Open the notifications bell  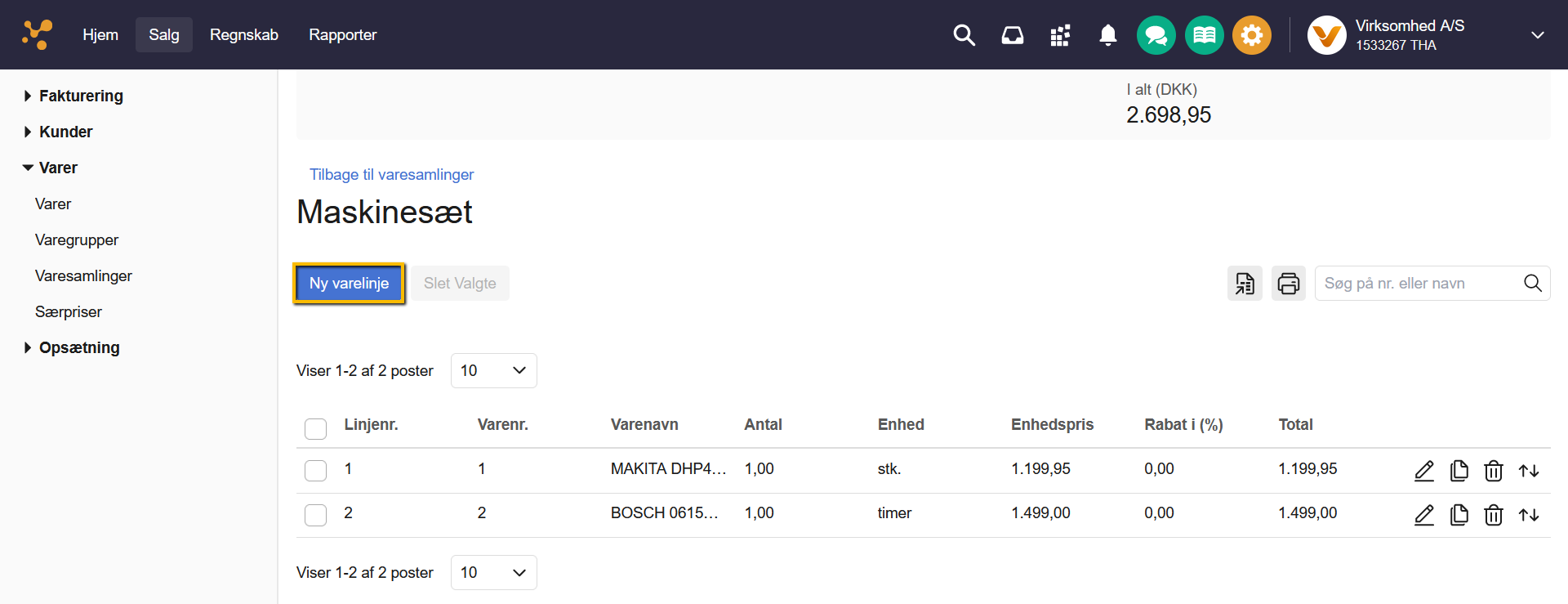(x=1107, y=35)
